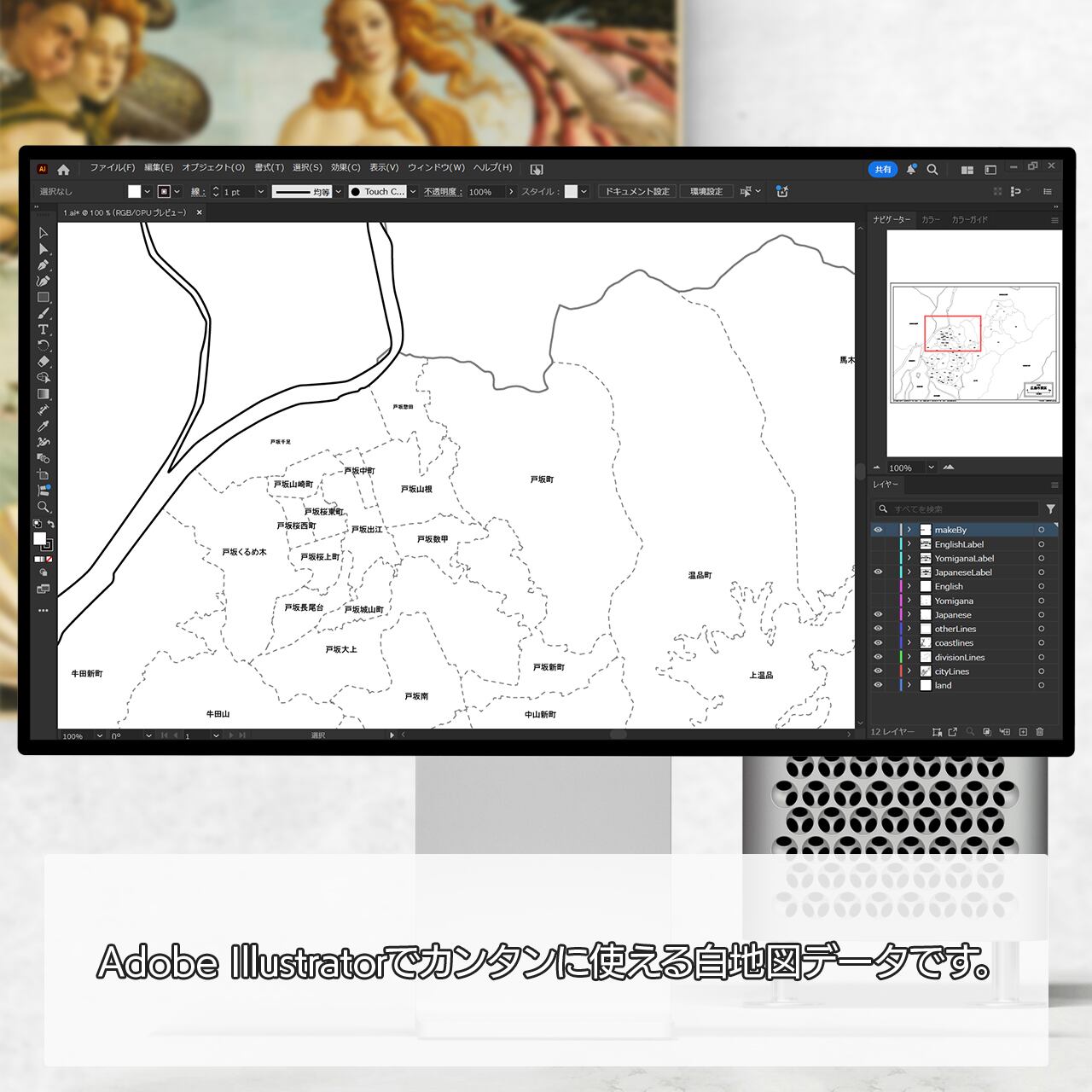Create new layer with plus icon
This screenshot has width=1092, height=1092.
tap(1023, 731)
